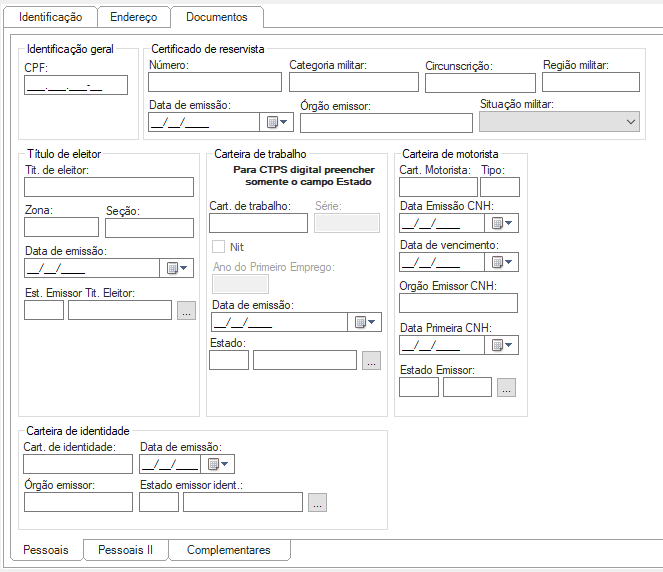Open calendar picker for Data de vencimento
Viewport: 663px width, 572px height.
502,262
